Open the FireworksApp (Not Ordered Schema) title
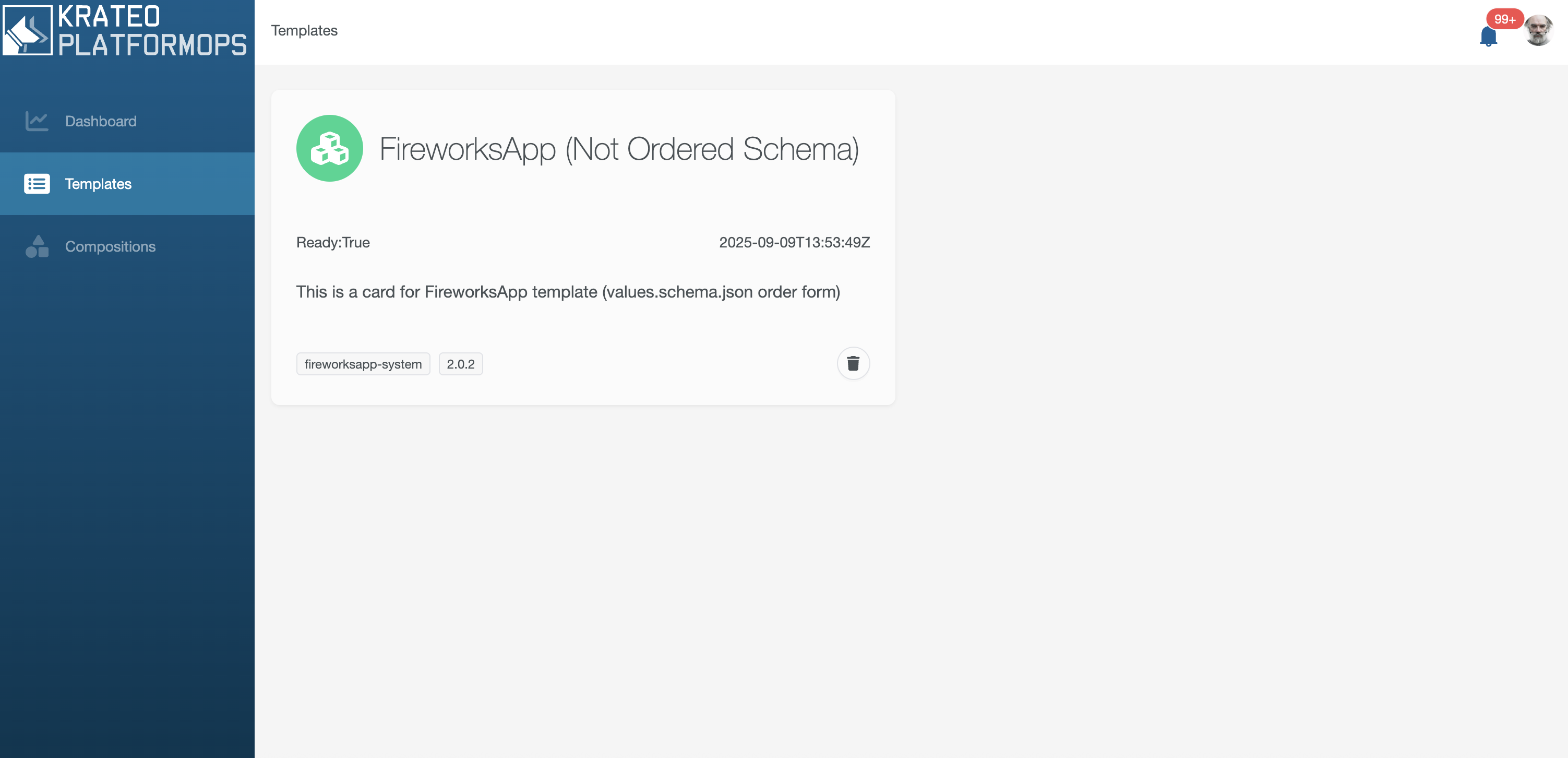 pos(618,149)
